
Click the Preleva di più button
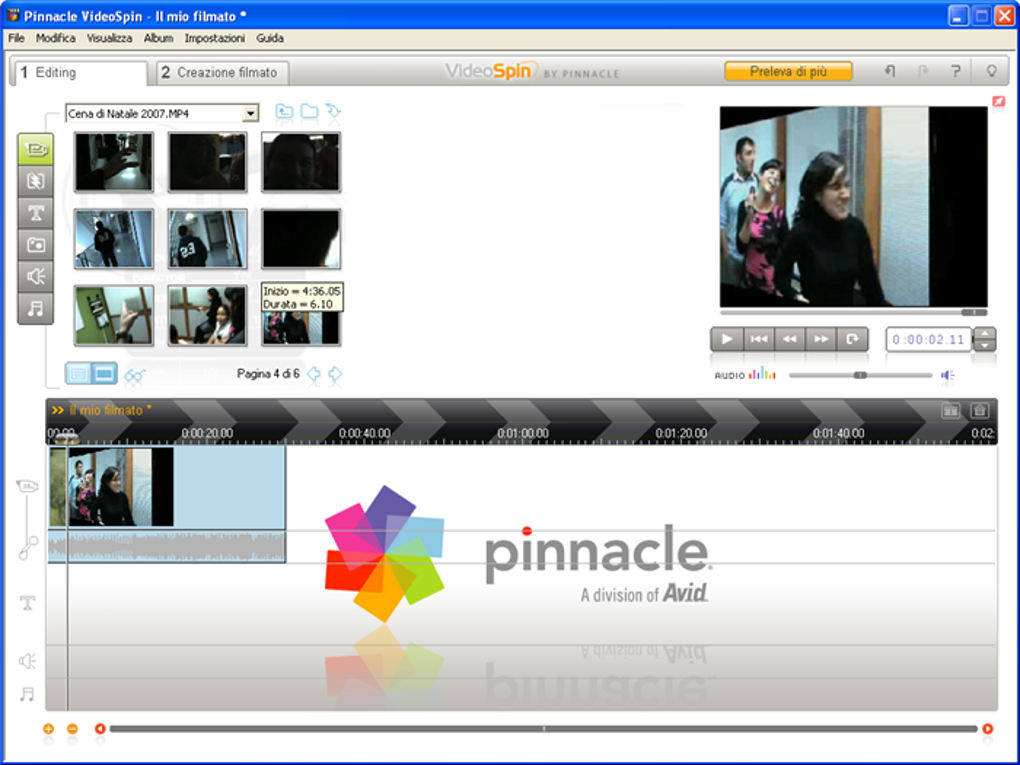coord(788,72)
